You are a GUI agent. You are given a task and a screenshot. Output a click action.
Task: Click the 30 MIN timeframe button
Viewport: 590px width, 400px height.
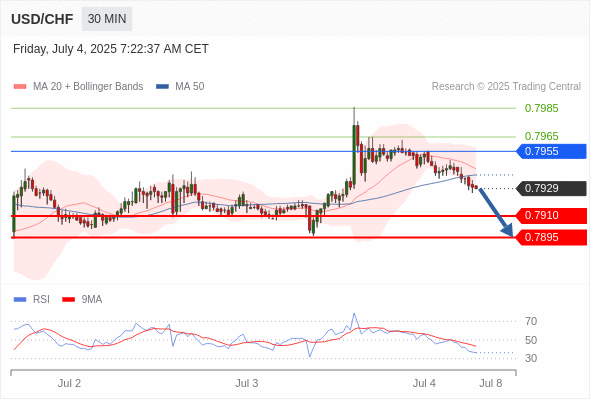[107, 19]
